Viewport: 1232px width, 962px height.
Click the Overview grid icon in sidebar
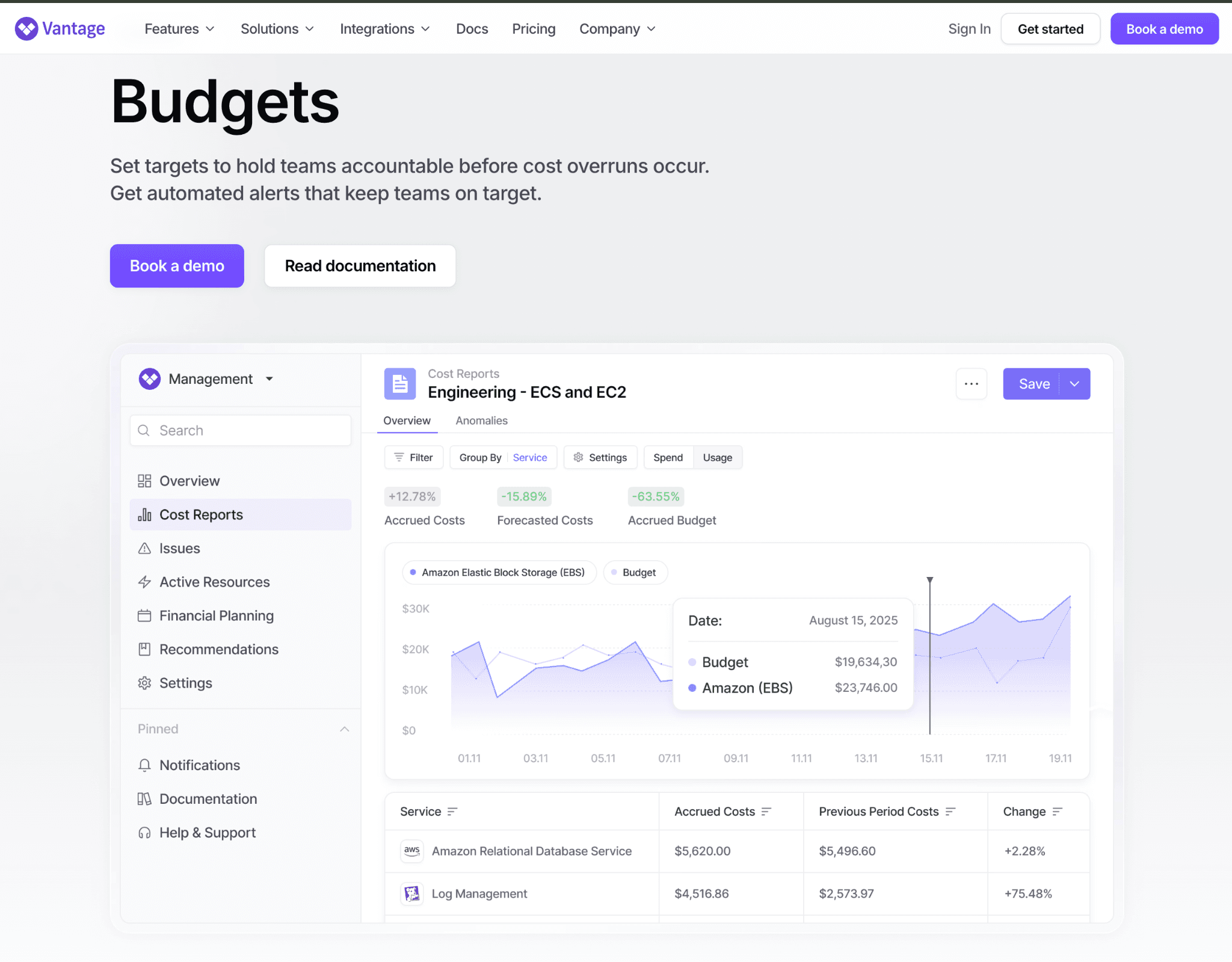(144, 481)
